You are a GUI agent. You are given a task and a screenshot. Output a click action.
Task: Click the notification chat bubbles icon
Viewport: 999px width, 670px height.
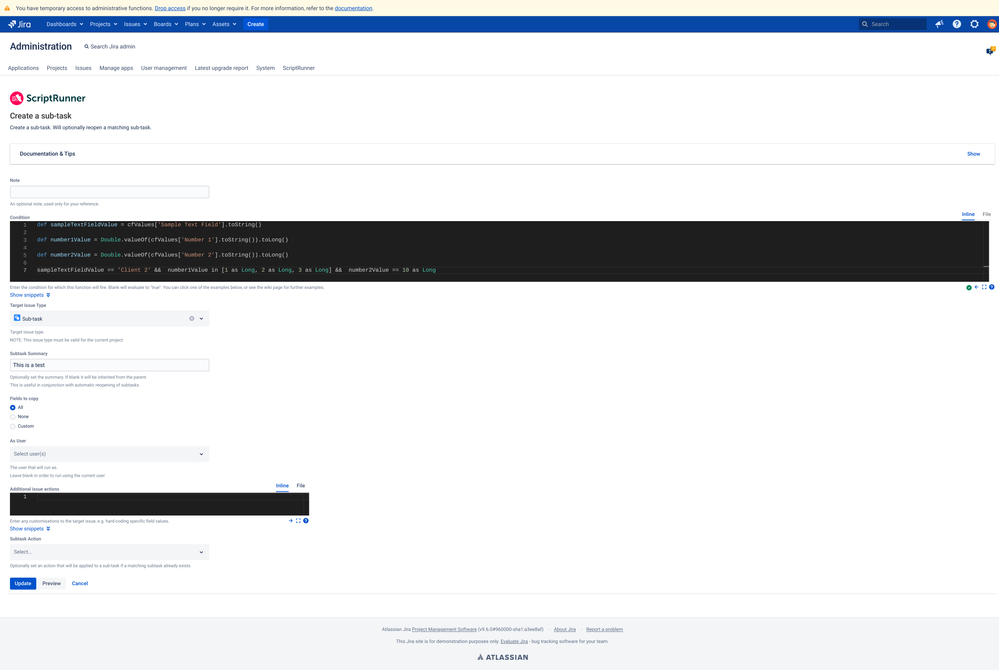click(991, 50)
